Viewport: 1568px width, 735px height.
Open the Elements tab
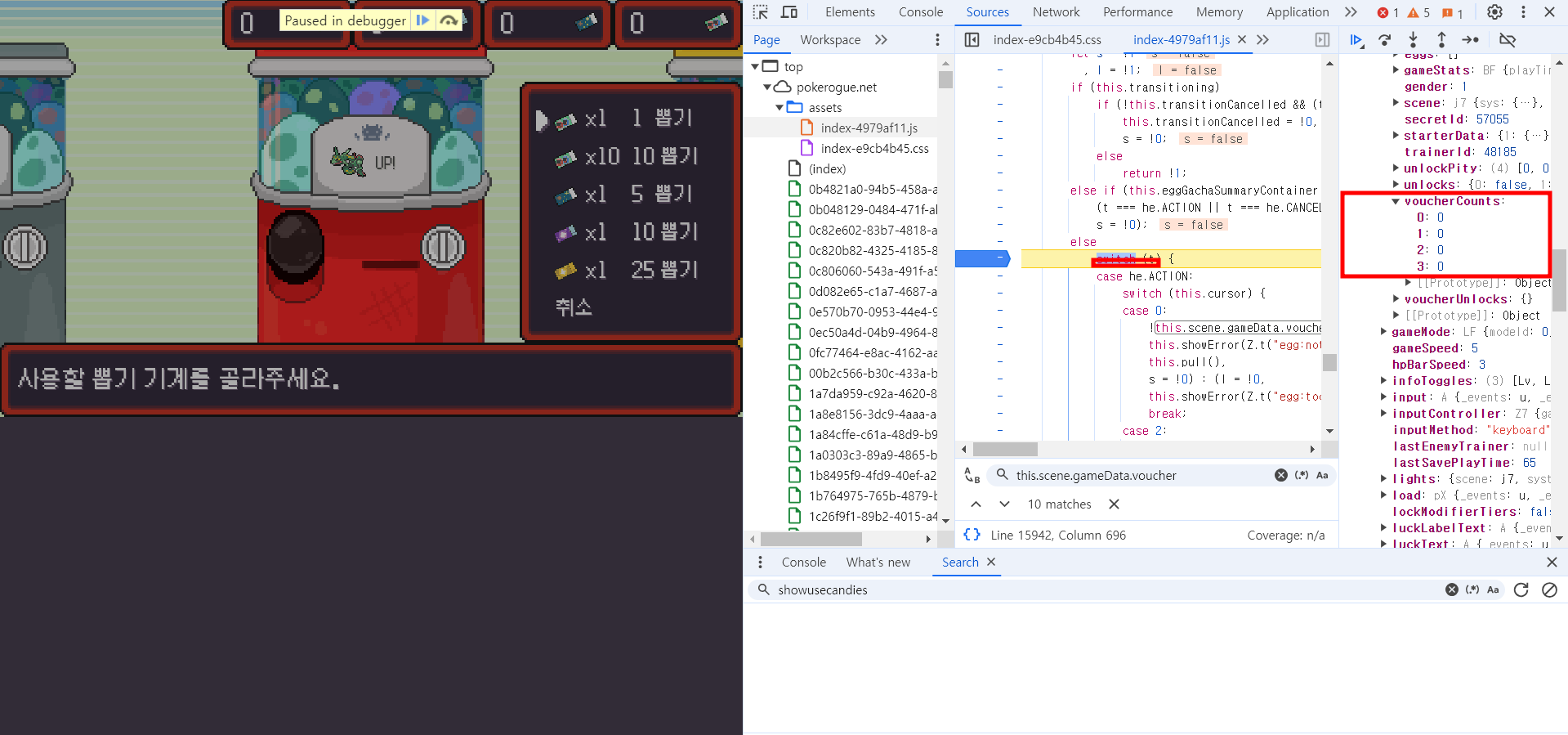click(850, 12)
